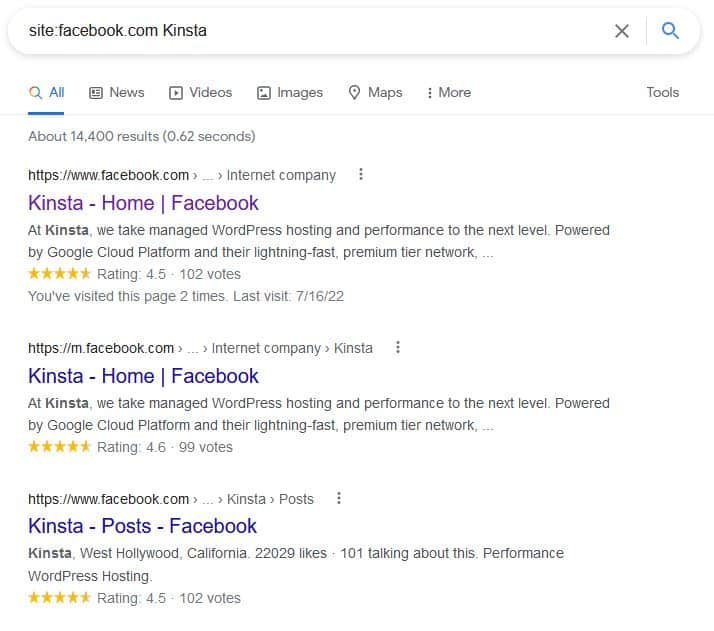Open the News results tab
Image resolution: width=714 pixels, height=631 pixels.
coord(116,92)
